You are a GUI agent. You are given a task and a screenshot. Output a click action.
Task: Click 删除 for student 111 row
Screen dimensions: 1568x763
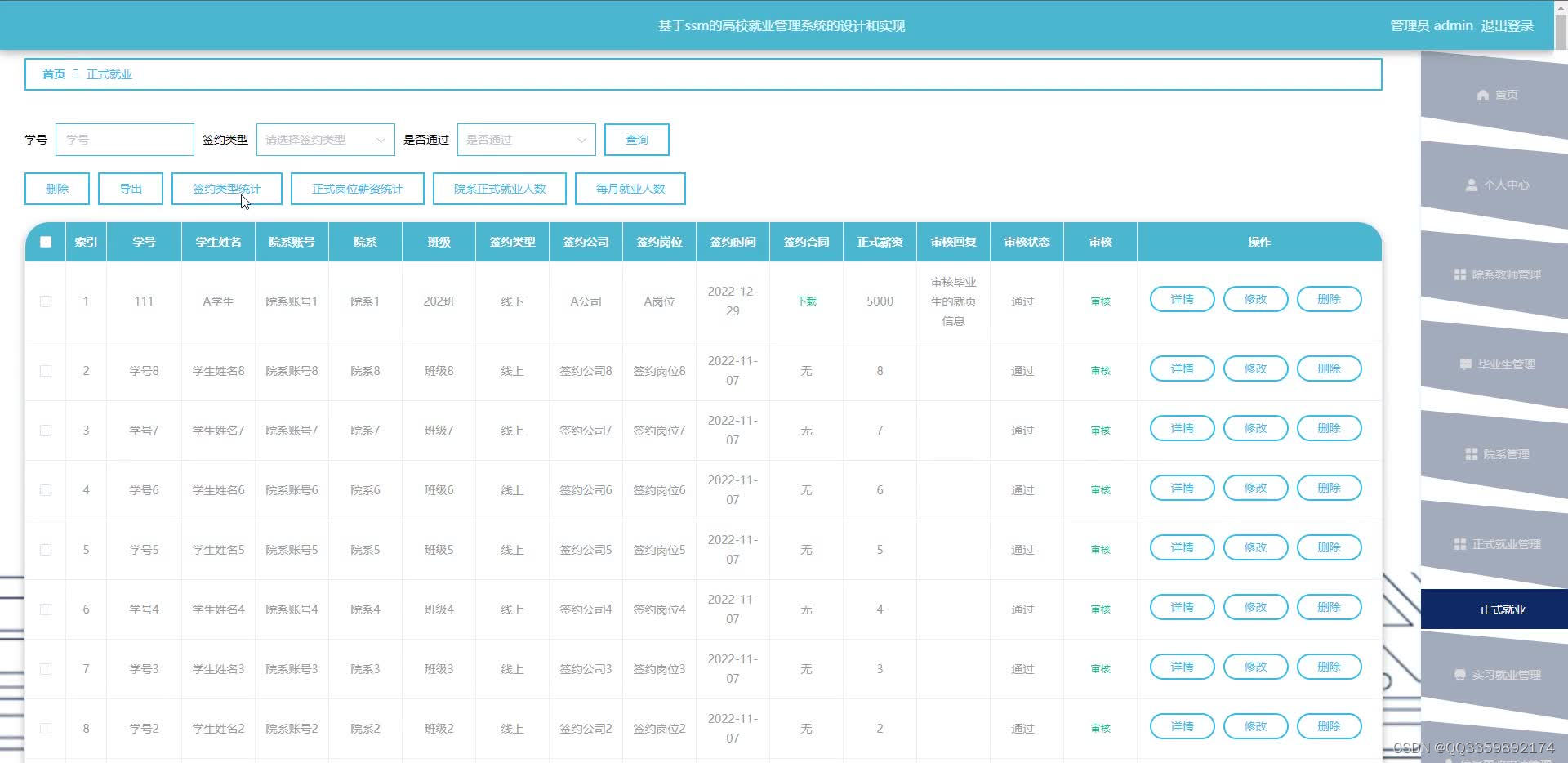click(x=1330, y=299)
